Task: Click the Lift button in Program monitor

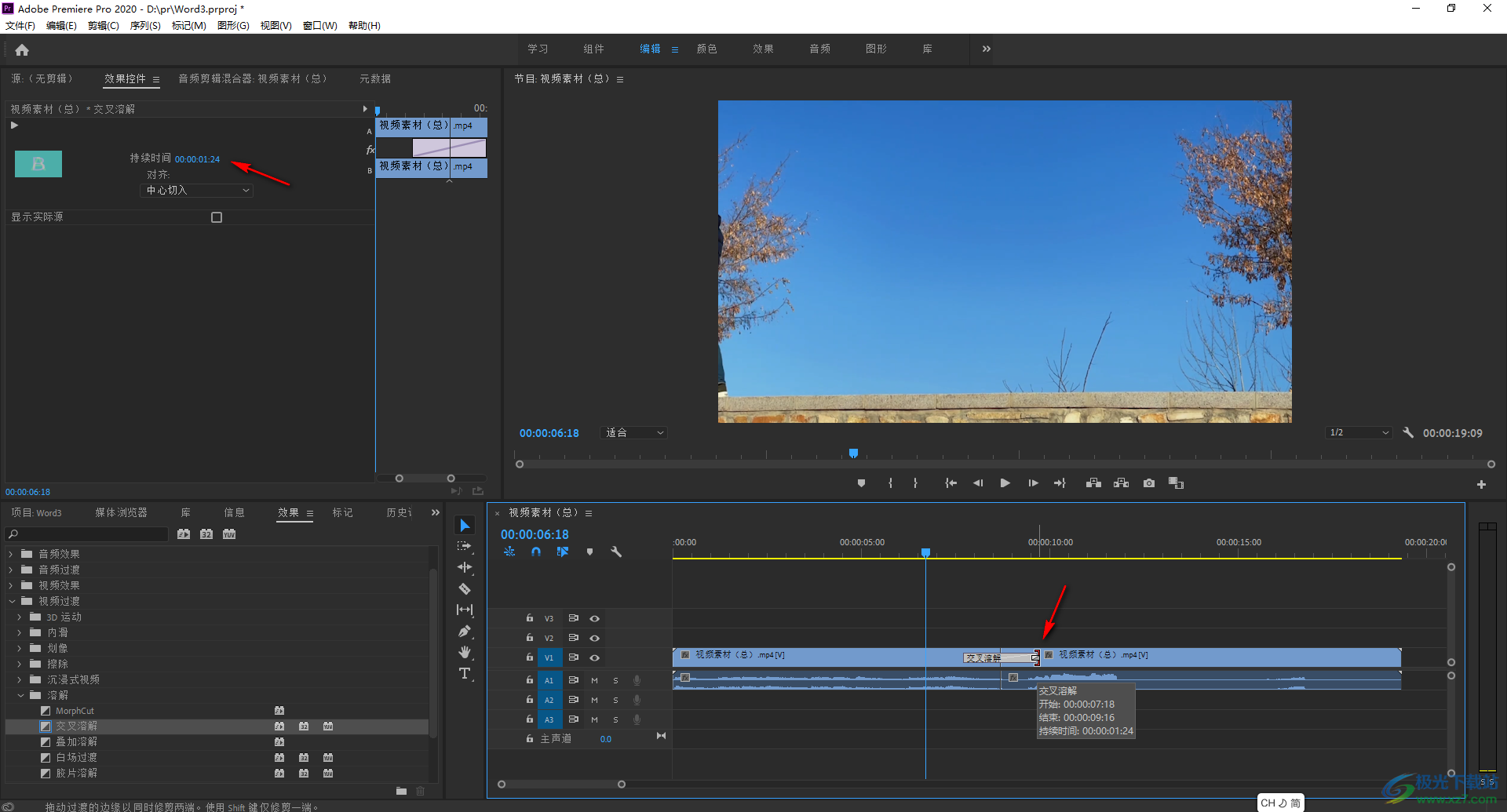Action: [1093, 483]
